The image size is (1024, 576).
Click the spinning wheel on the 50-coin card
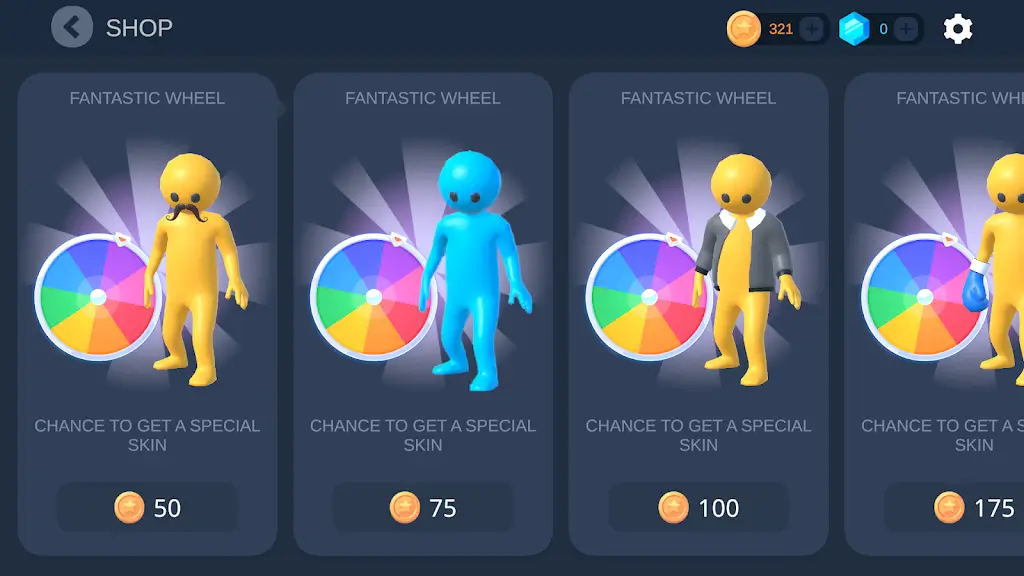pos(97,297)
